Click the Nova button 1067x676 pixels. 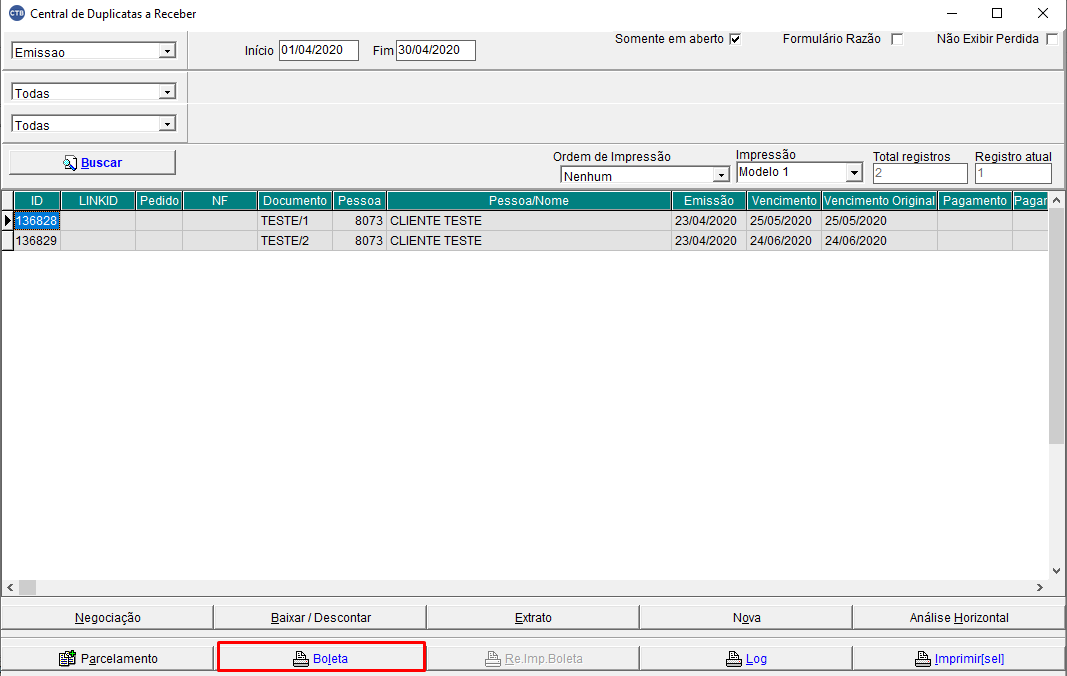[x=746, y=617]
